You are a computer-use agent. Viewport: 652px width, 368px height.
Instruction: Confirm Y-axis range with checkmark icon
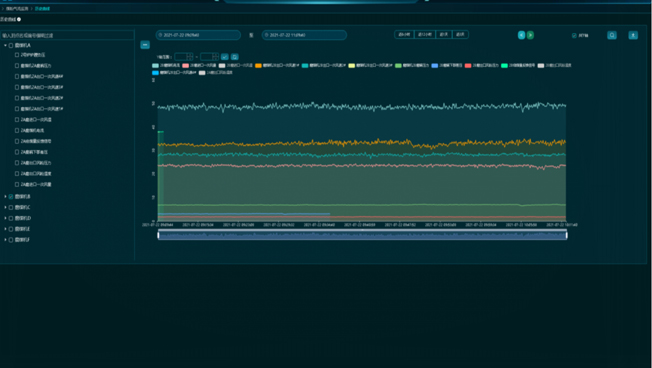point(225,57)
